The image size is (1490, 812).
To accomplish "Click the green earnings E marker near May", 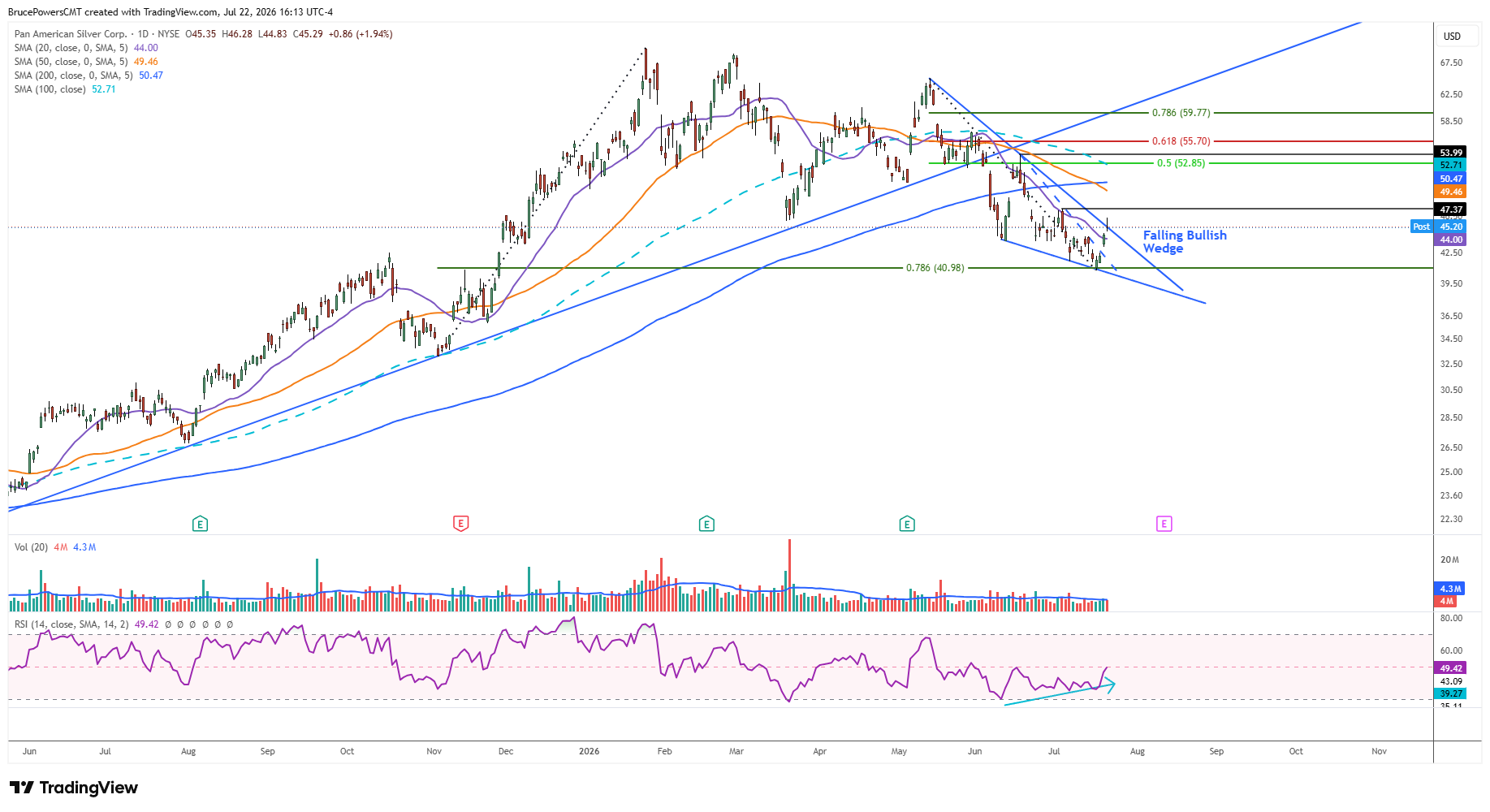I will [x=907, y=524].
